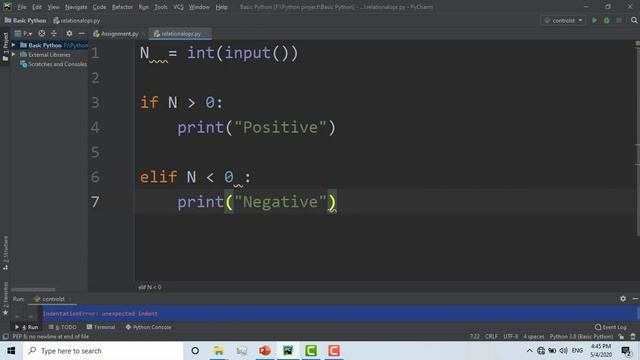Click the memory/trash icon in the status bar
The image size is (640, 360).
click(x=633, y=337)
